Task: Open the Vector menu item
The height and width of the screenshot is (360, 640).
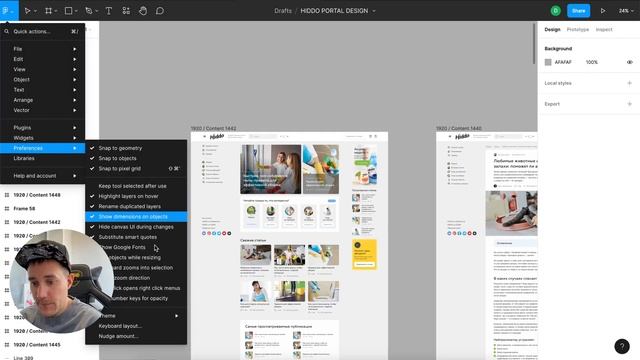Action: (x=42, y=110)
